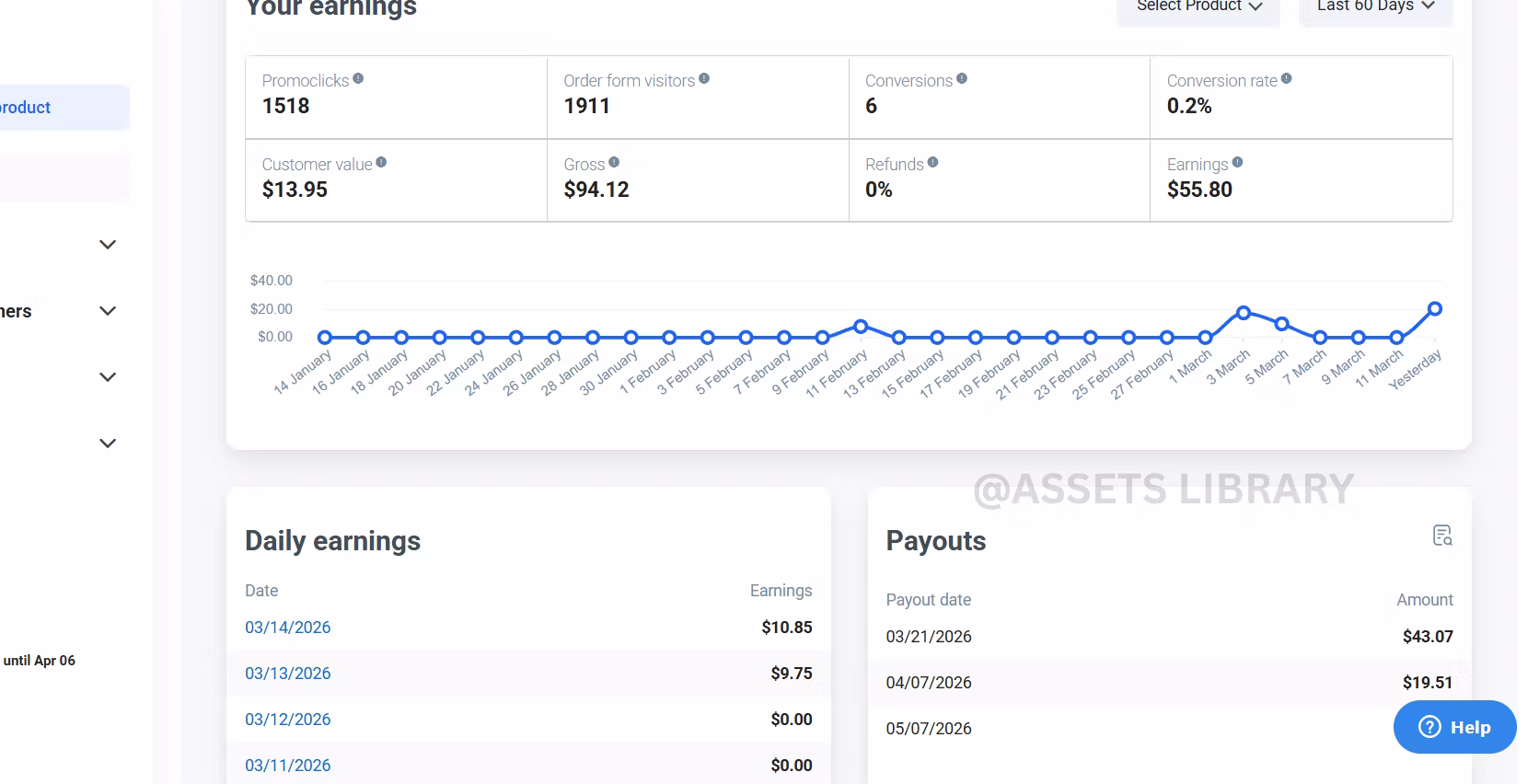The image size is (1539, 784).
Task: Click the Help button
Action: tap(1454, 727)
